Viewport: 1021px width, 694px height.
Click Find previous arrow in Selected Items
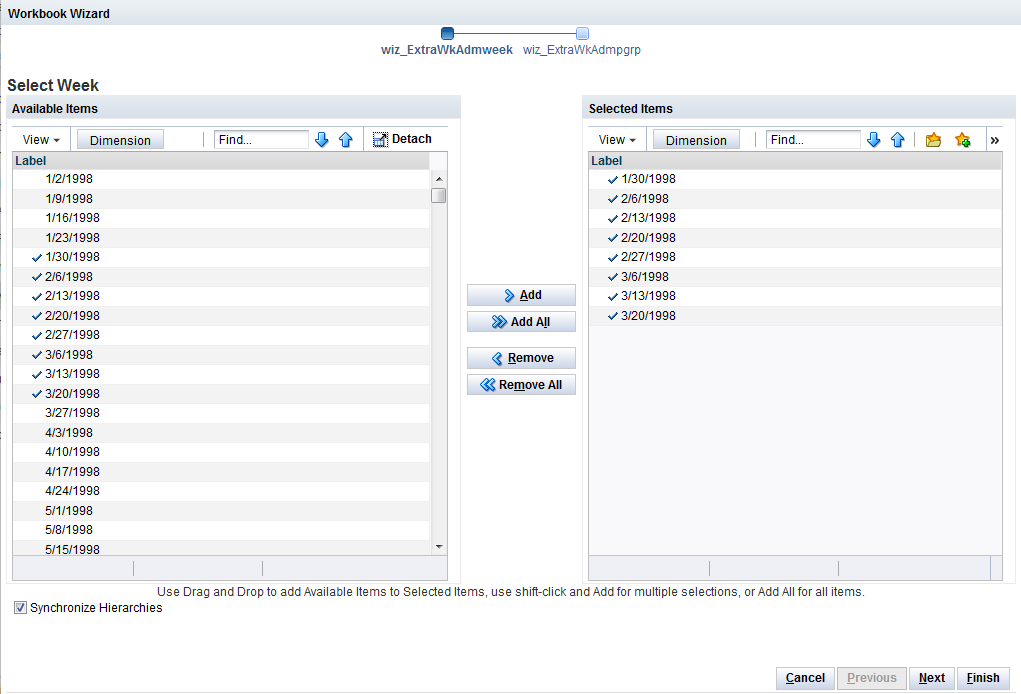tap(898, 139)
